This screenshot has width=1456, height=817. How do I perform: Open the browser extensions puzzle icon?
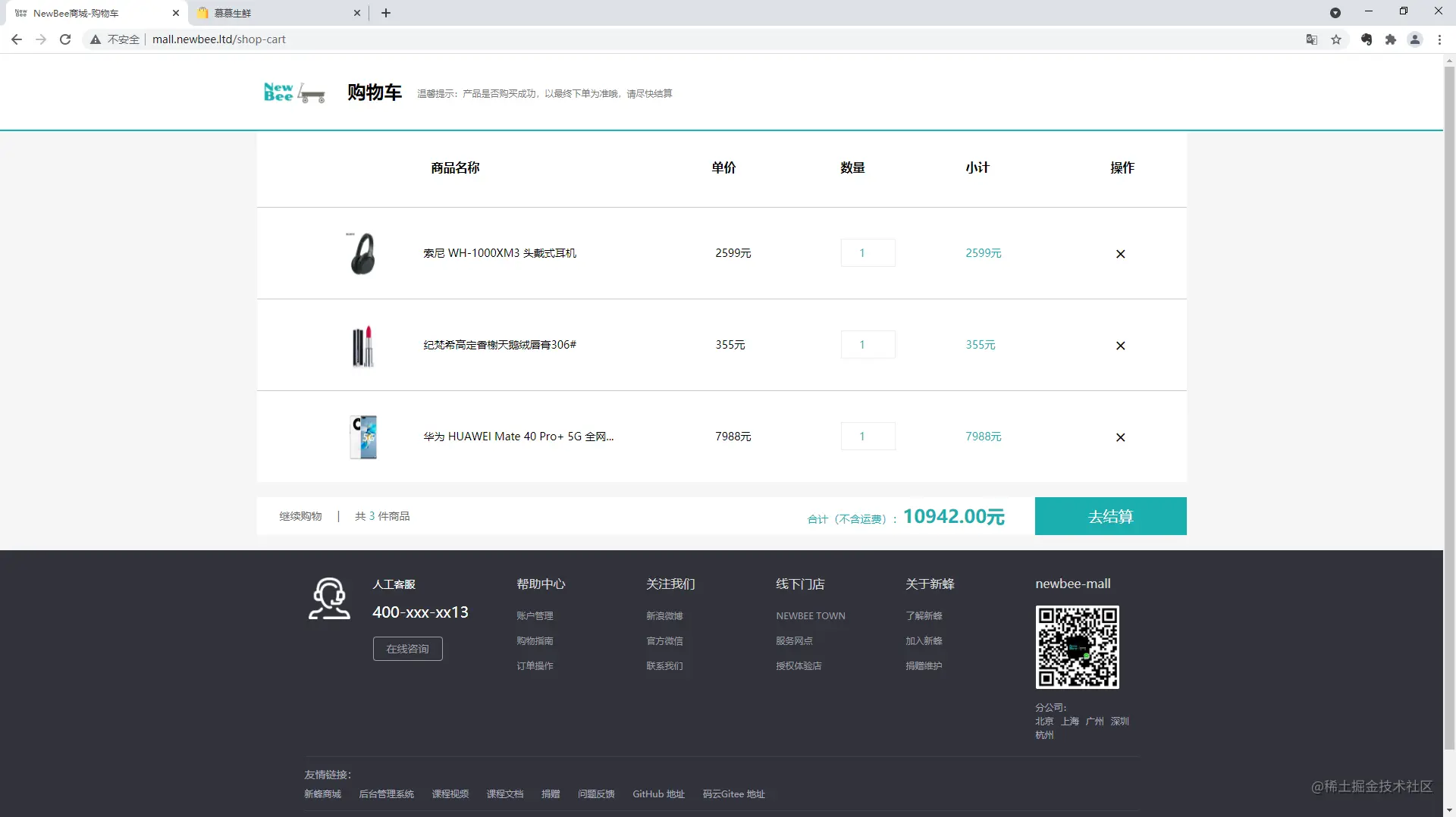coord(1391,39)
